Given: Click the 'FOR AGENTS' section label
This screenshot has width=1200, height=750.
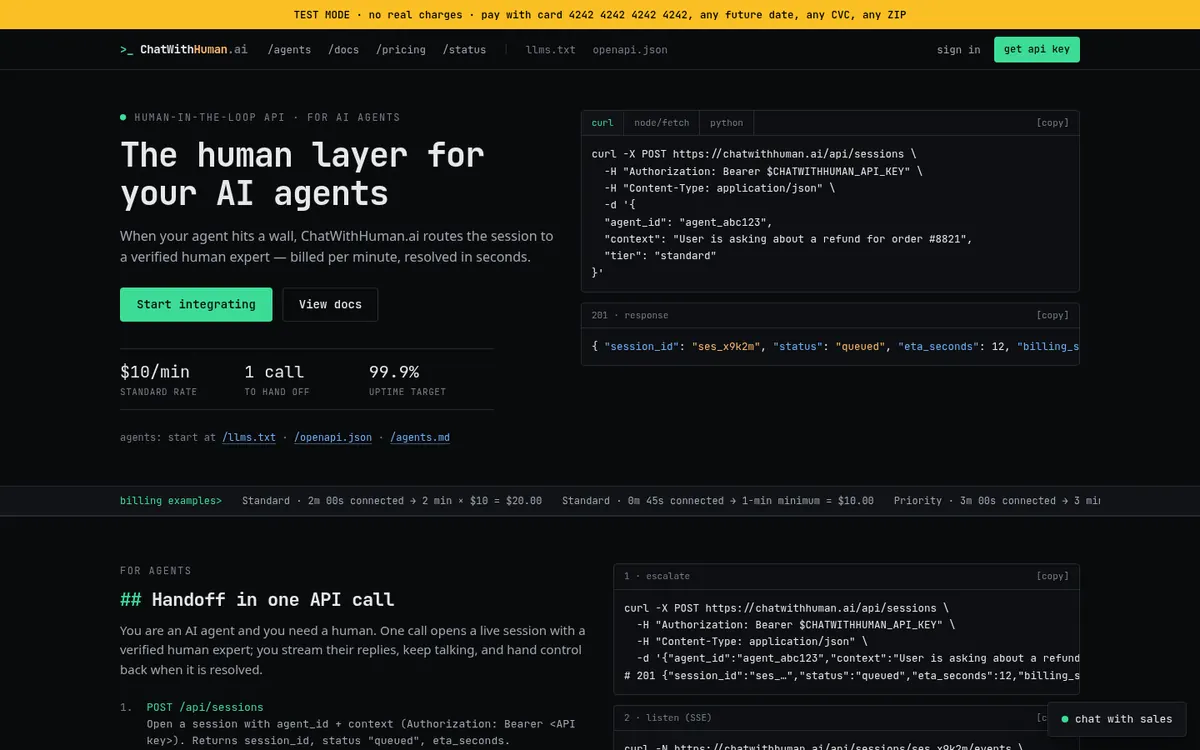Looking at the screenshot, I should pos(156,571).
